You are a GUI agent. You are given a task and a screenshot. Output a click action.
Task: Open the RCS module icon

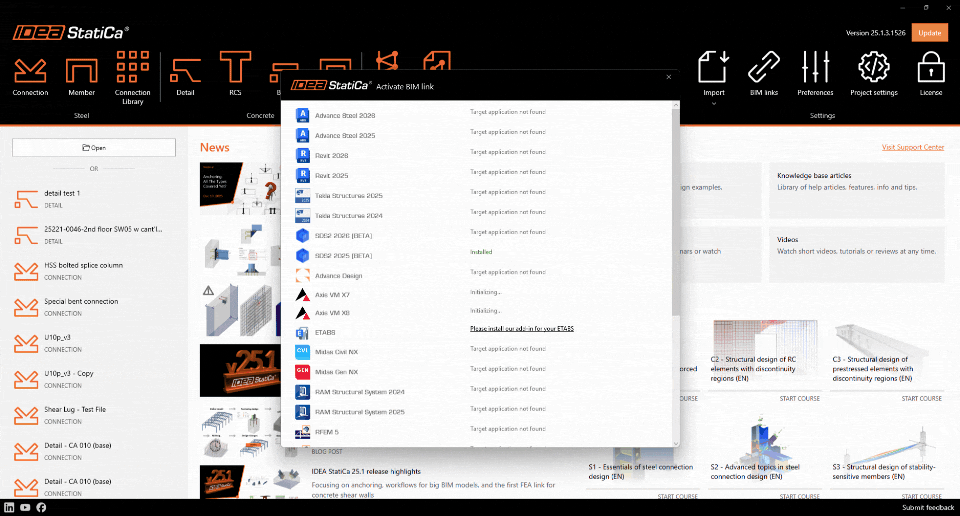pyautogui.click(x=235, y=67)
